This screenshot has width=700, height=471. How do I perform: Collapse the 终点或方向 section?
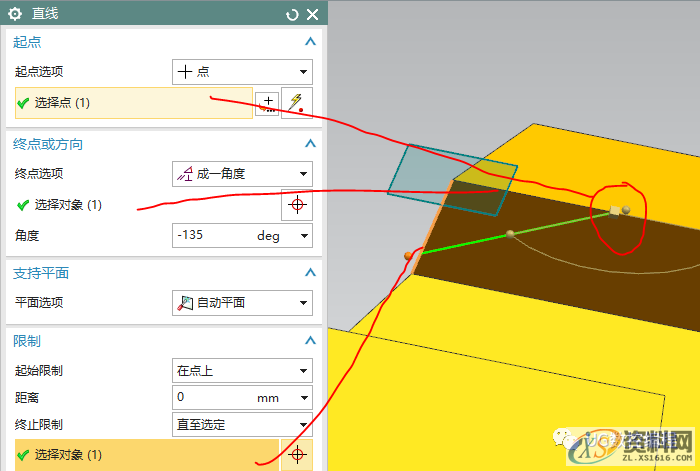[310, 143]
